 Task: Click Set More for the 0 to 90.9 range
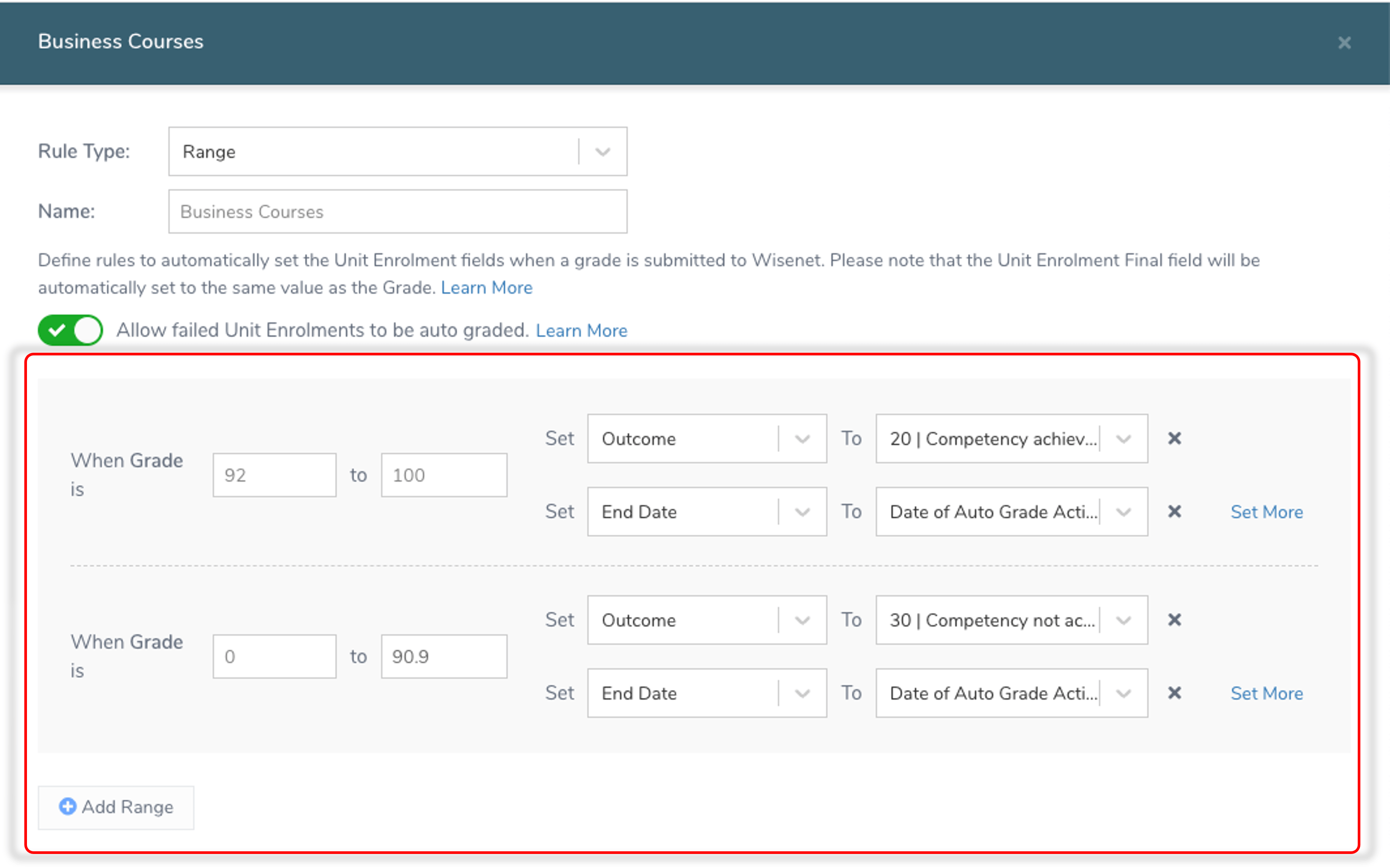click(1267, 693)
